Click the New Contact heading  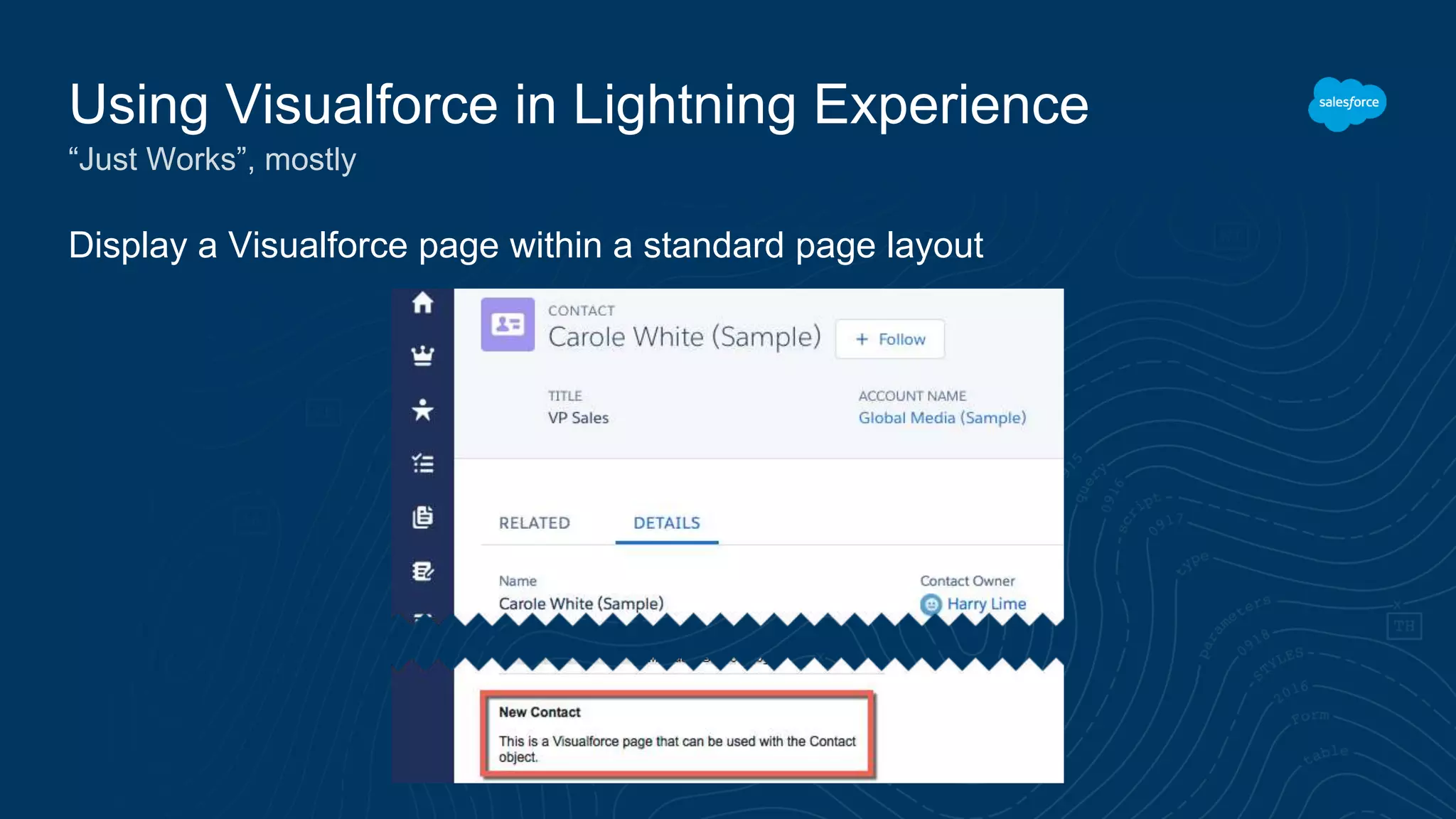(x=540, y=712)
